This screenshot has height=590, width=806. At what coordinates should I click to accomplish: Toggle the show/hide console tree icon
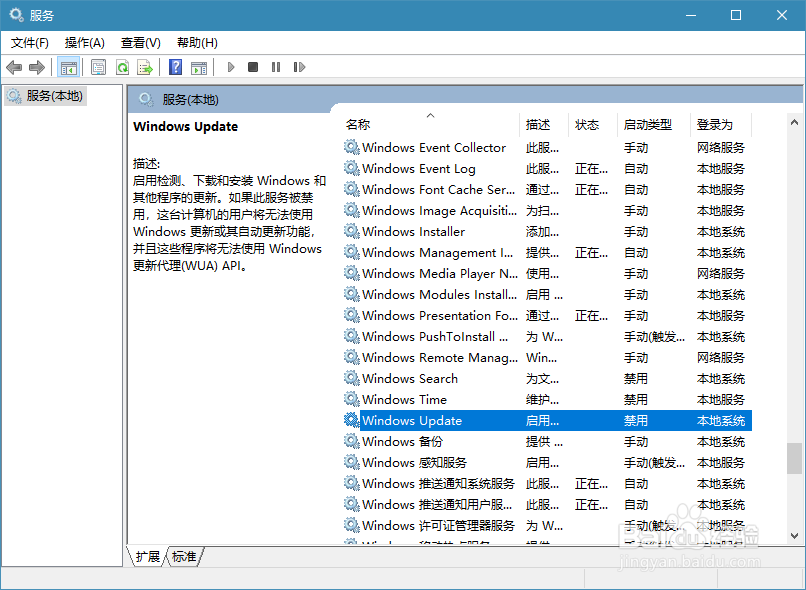pyautogui.click(x=68, y=67)
